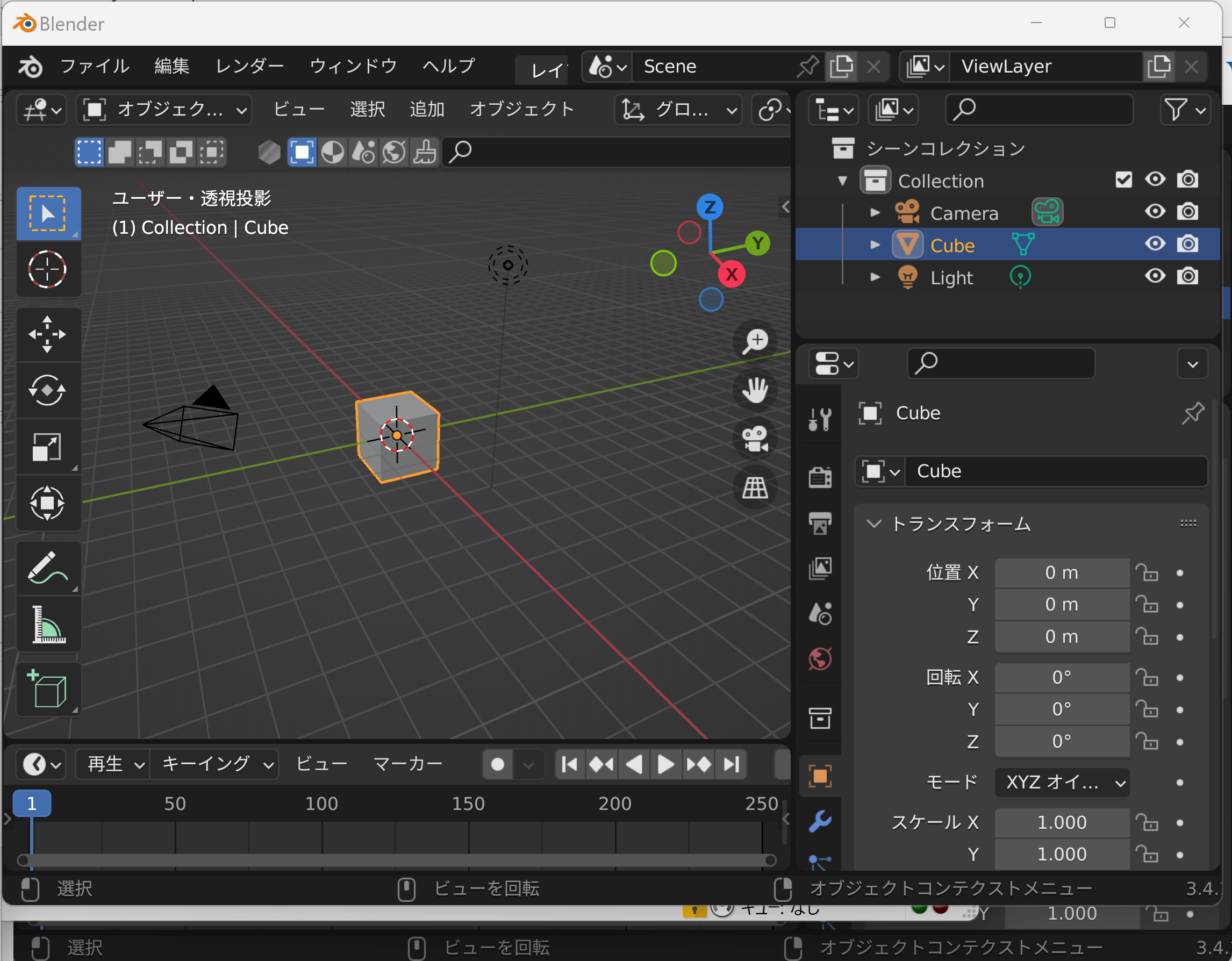Viewport: 1232px width, 961px height.
Task: Hide Camera with its eye icon
Action: (x=1155, y=212)
